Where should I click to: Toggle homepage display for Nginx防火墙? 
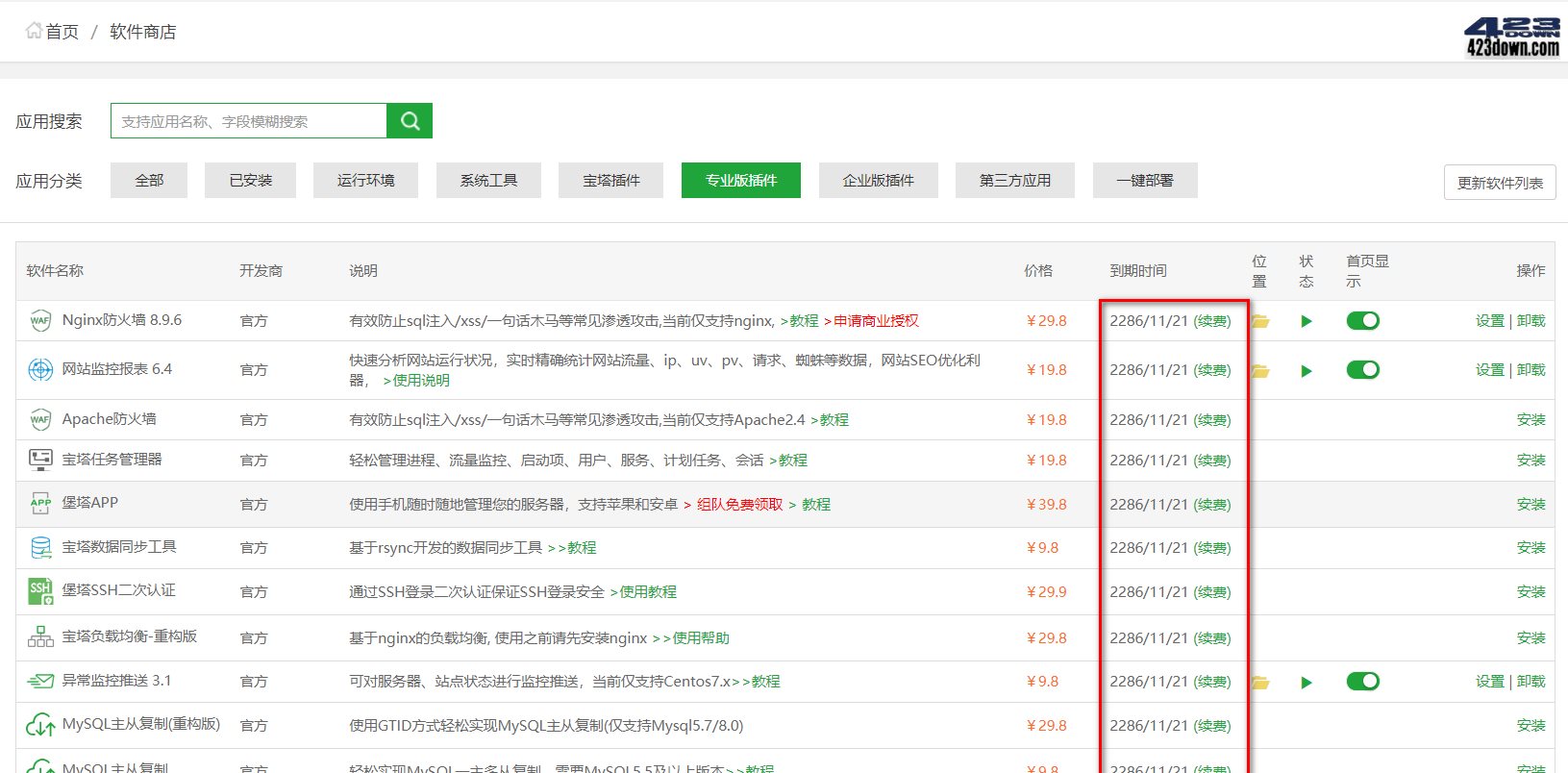(x=1362, y=321)
